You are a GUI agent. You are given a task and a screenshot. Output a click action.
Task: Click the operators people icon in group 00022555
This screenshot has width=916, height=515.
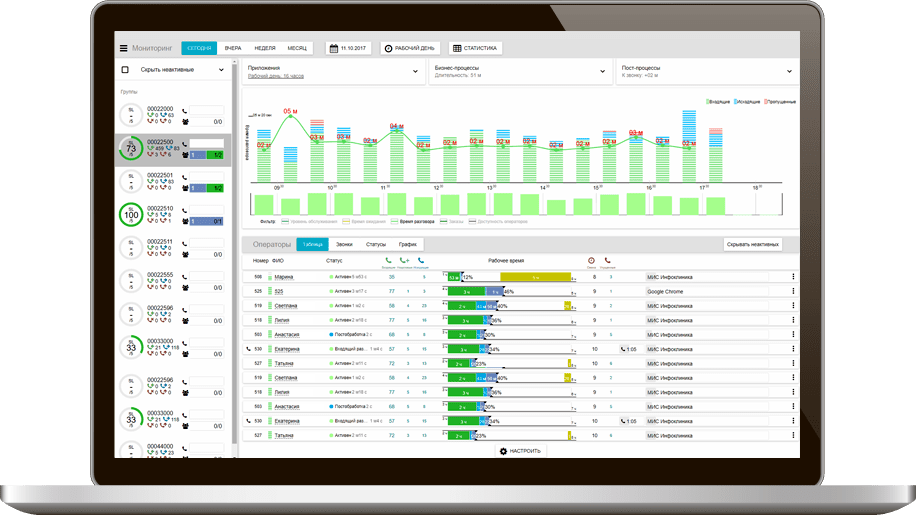pyautogui.click(x=185, y=288)
